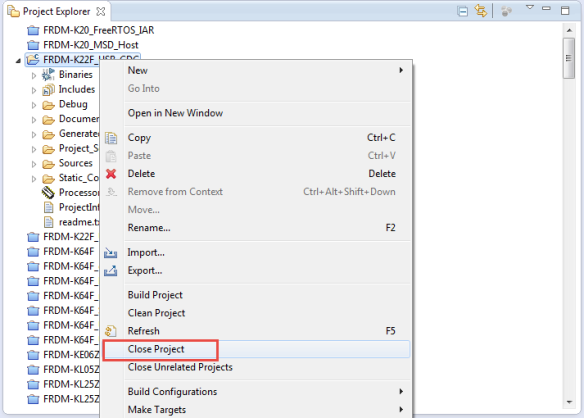Click the vertical scrollbar thumb
The width and height of the screenshot is (584, 418).
click(x=569, y=58)
